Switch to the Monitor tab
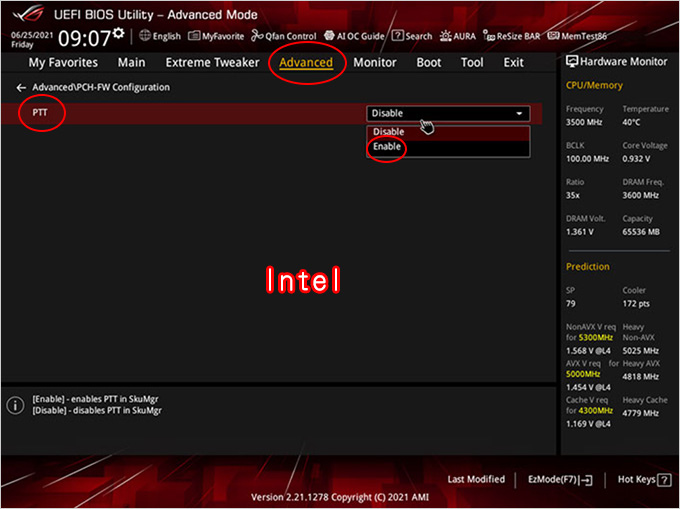Screen dimensions: 680x509 point(375,62)
